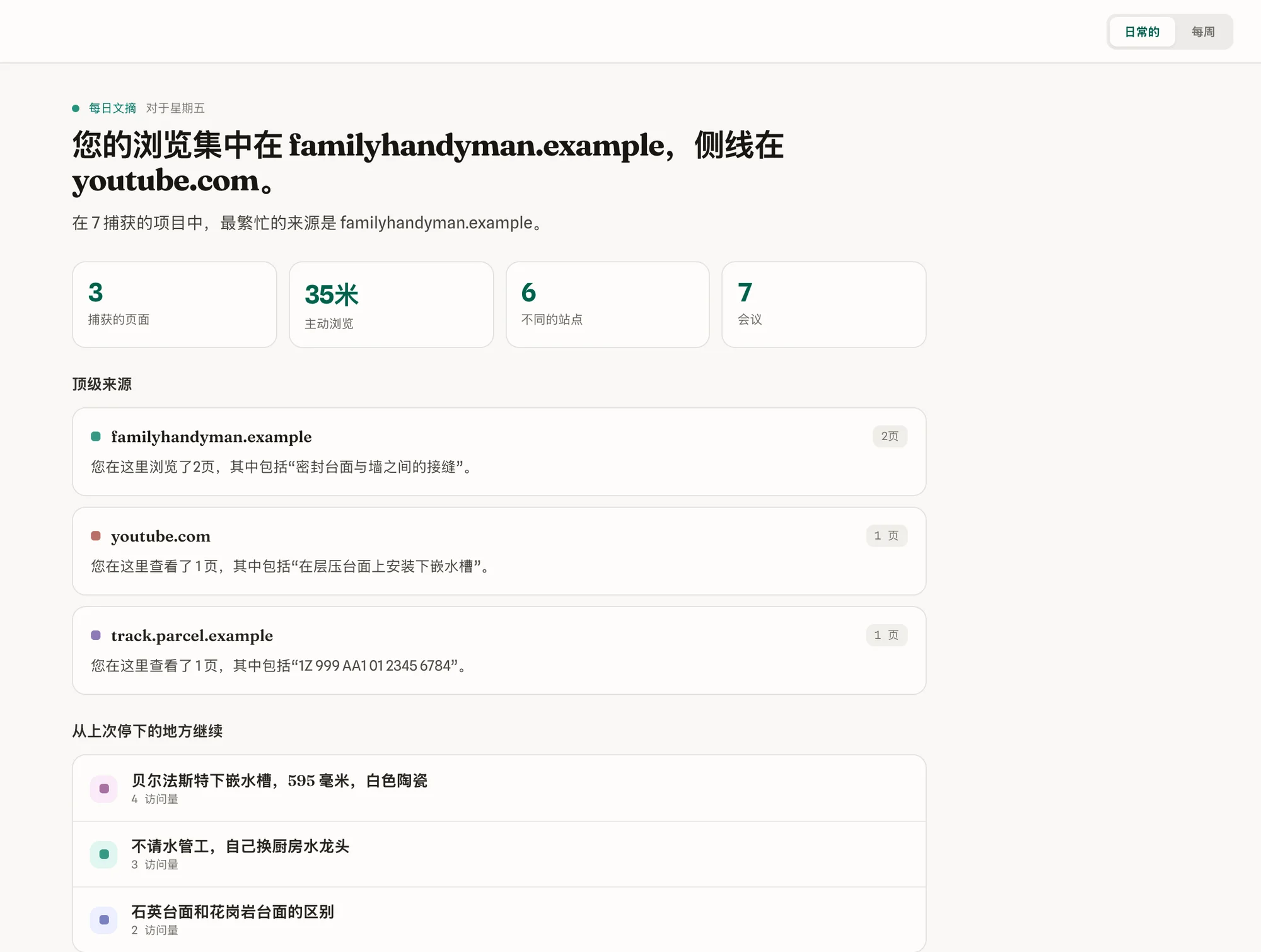Open the 捕获的页面 stat card

pyautogui.click(x=175, y=305)
